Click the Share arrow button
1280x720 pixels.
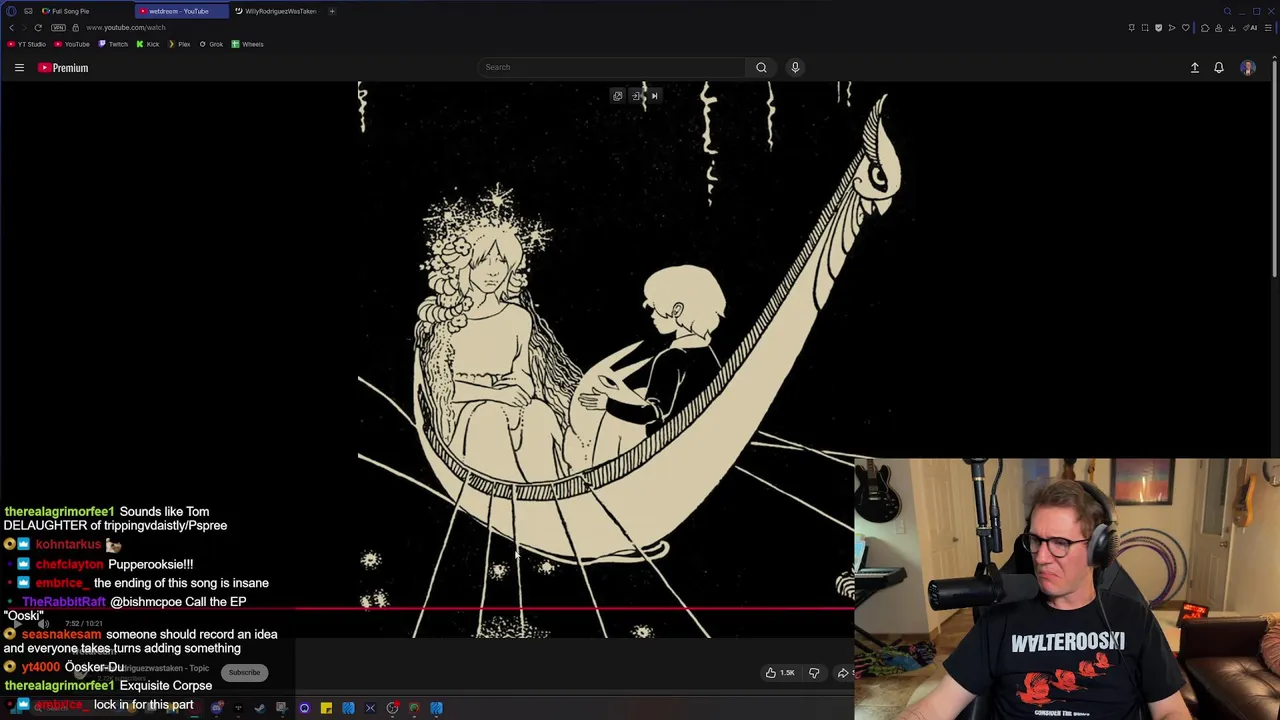[x=843, y=673]
